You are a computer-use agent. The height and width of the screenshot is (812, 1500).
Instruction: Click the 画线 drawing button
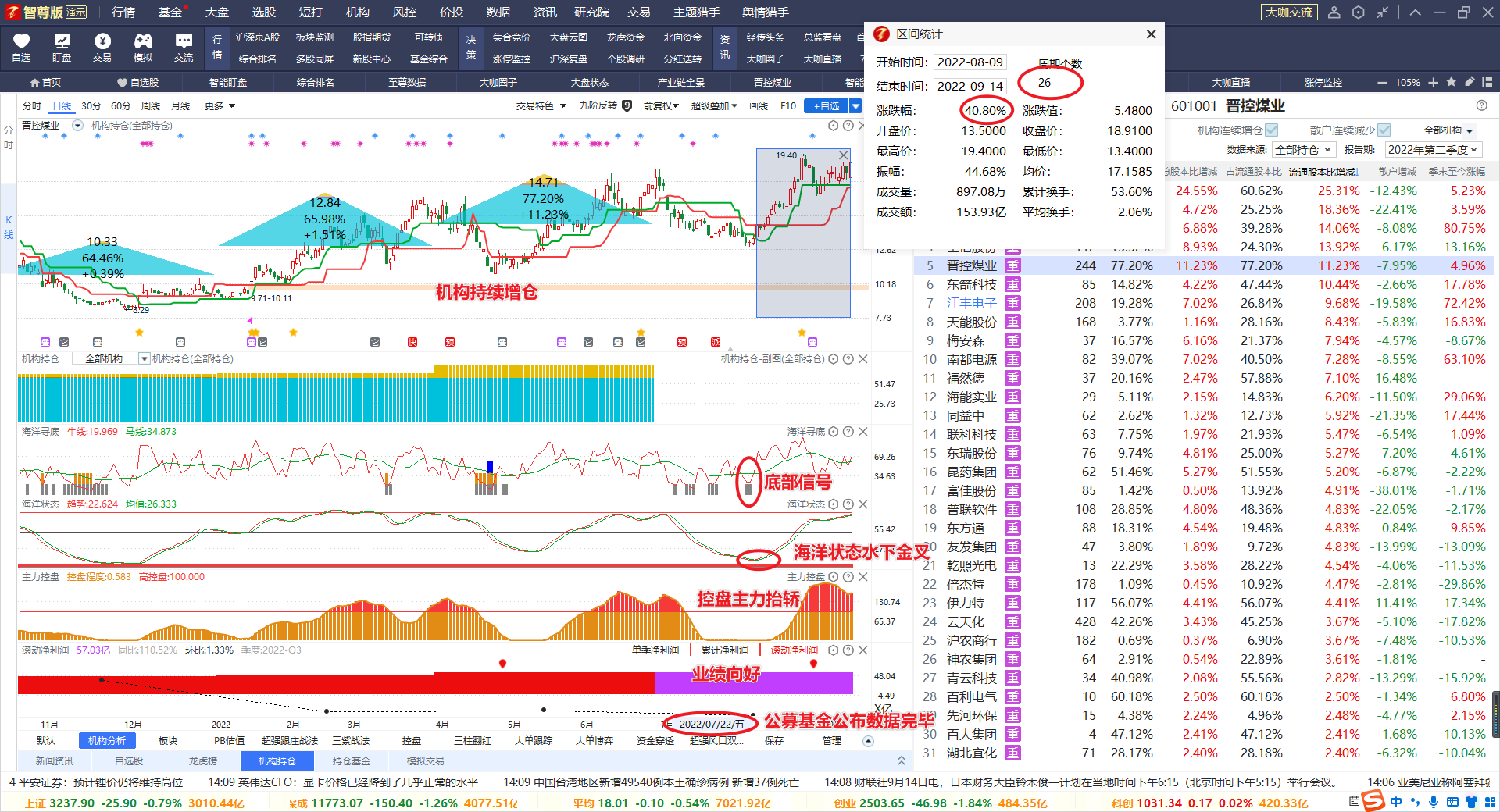759,105
